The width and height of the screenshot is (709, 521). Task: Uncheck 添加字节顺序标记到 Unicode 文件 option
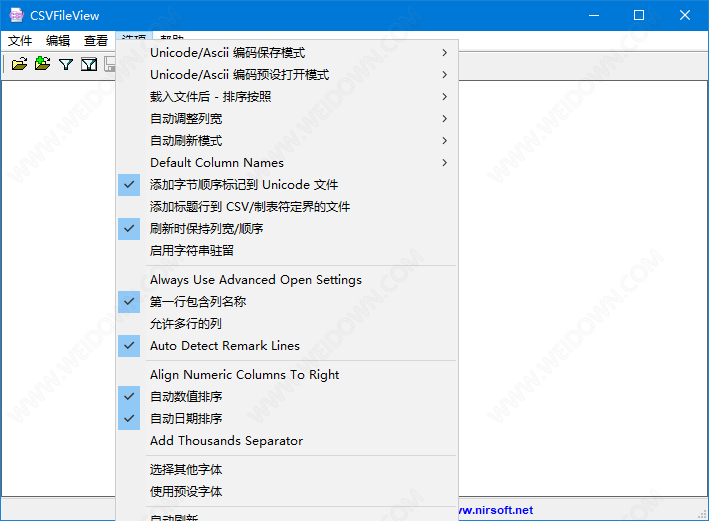click(x=244, y=185)
